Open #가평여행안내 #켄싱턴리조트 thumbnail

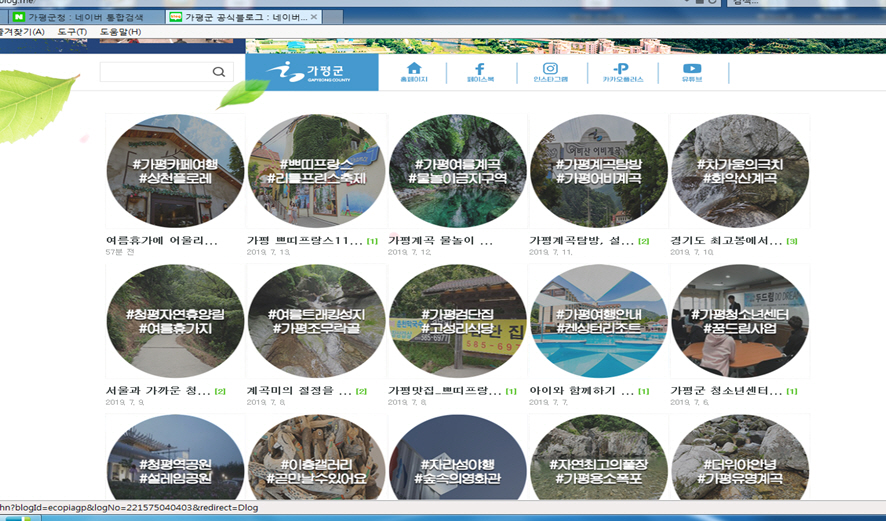pyautogui.click(x=599, y=321)
